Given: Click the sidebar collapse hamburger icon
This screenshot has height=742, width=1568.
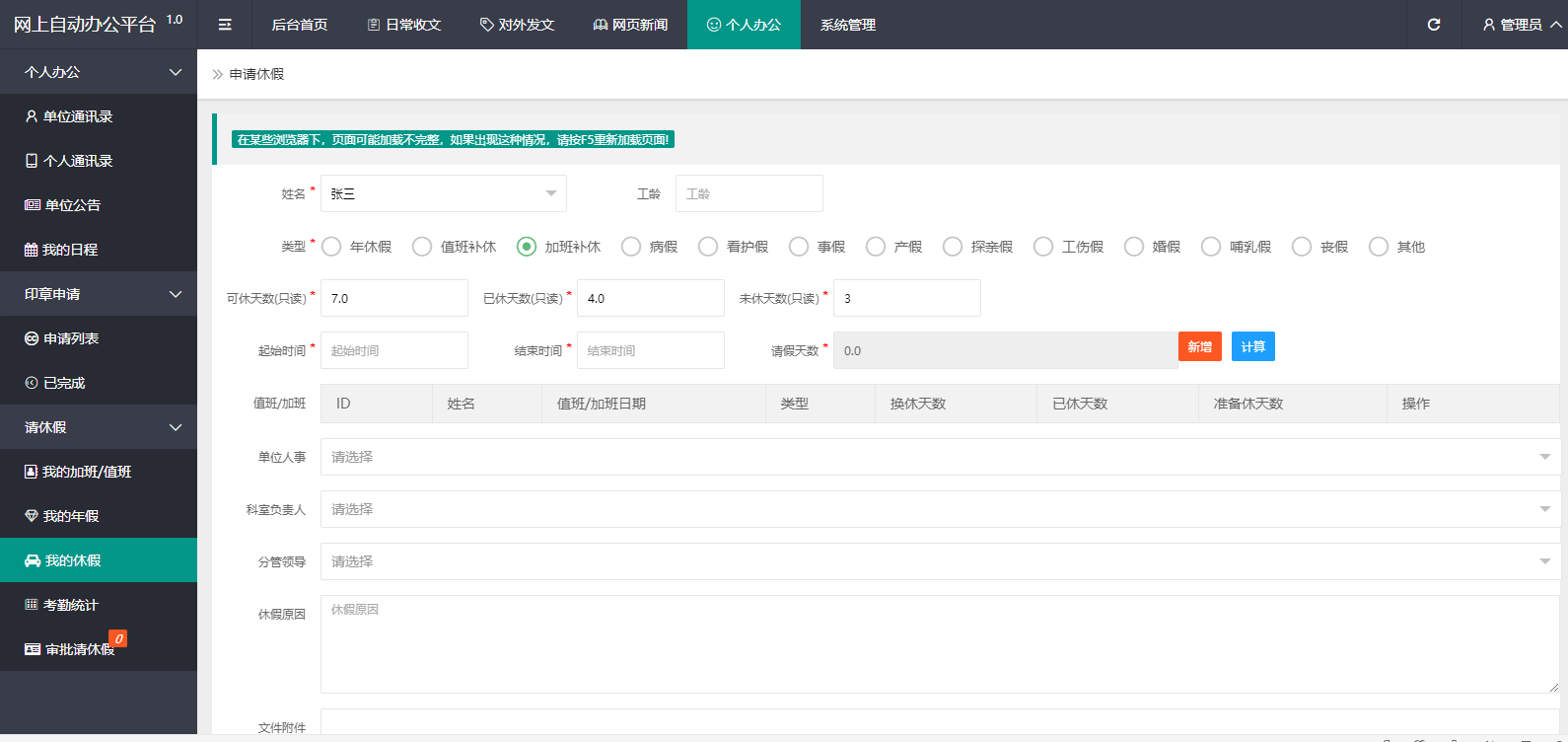Looking at the screenshot, I should 225,25.
